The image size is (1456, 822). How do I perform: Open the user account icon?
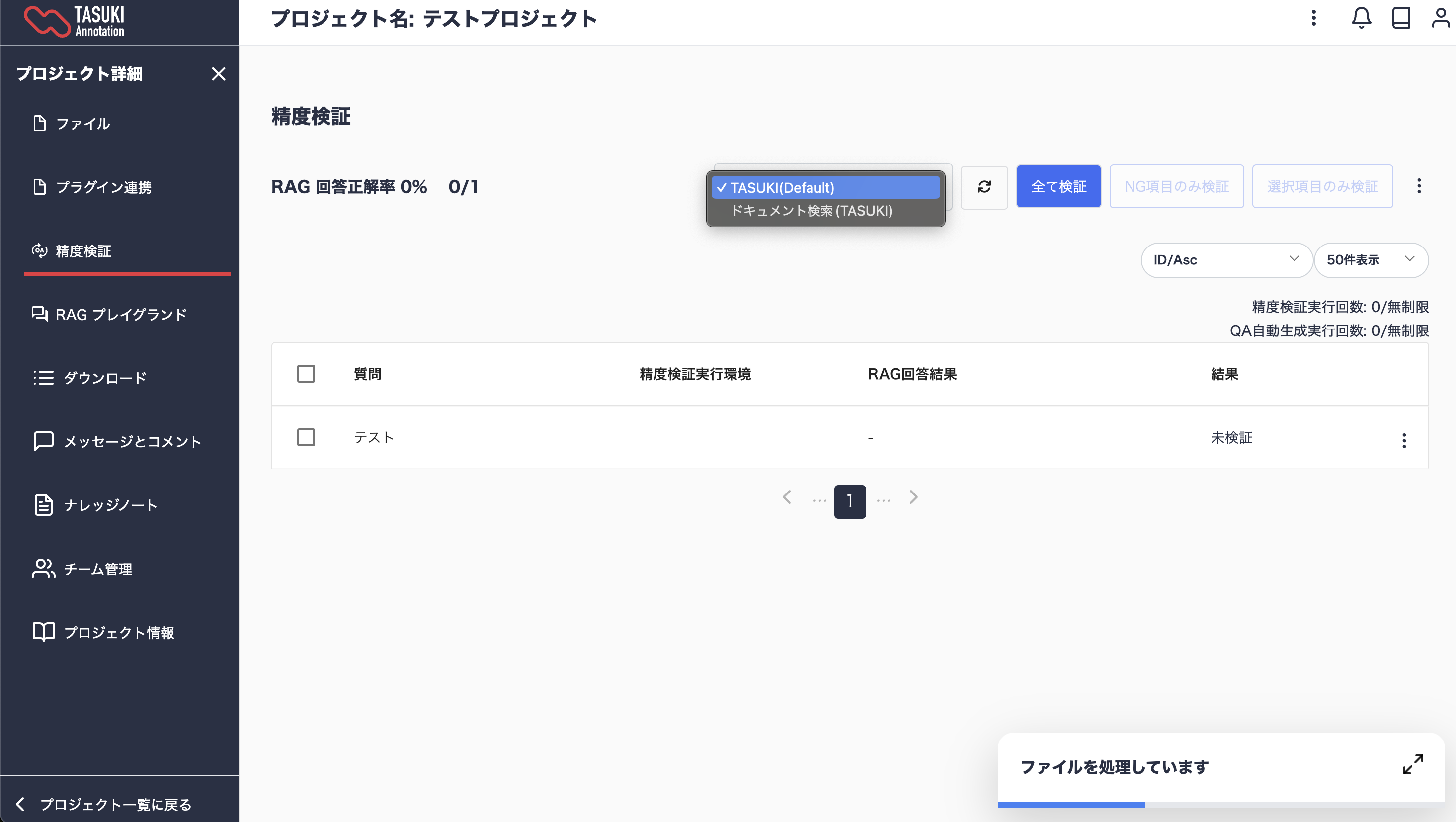click(1440, 18)
